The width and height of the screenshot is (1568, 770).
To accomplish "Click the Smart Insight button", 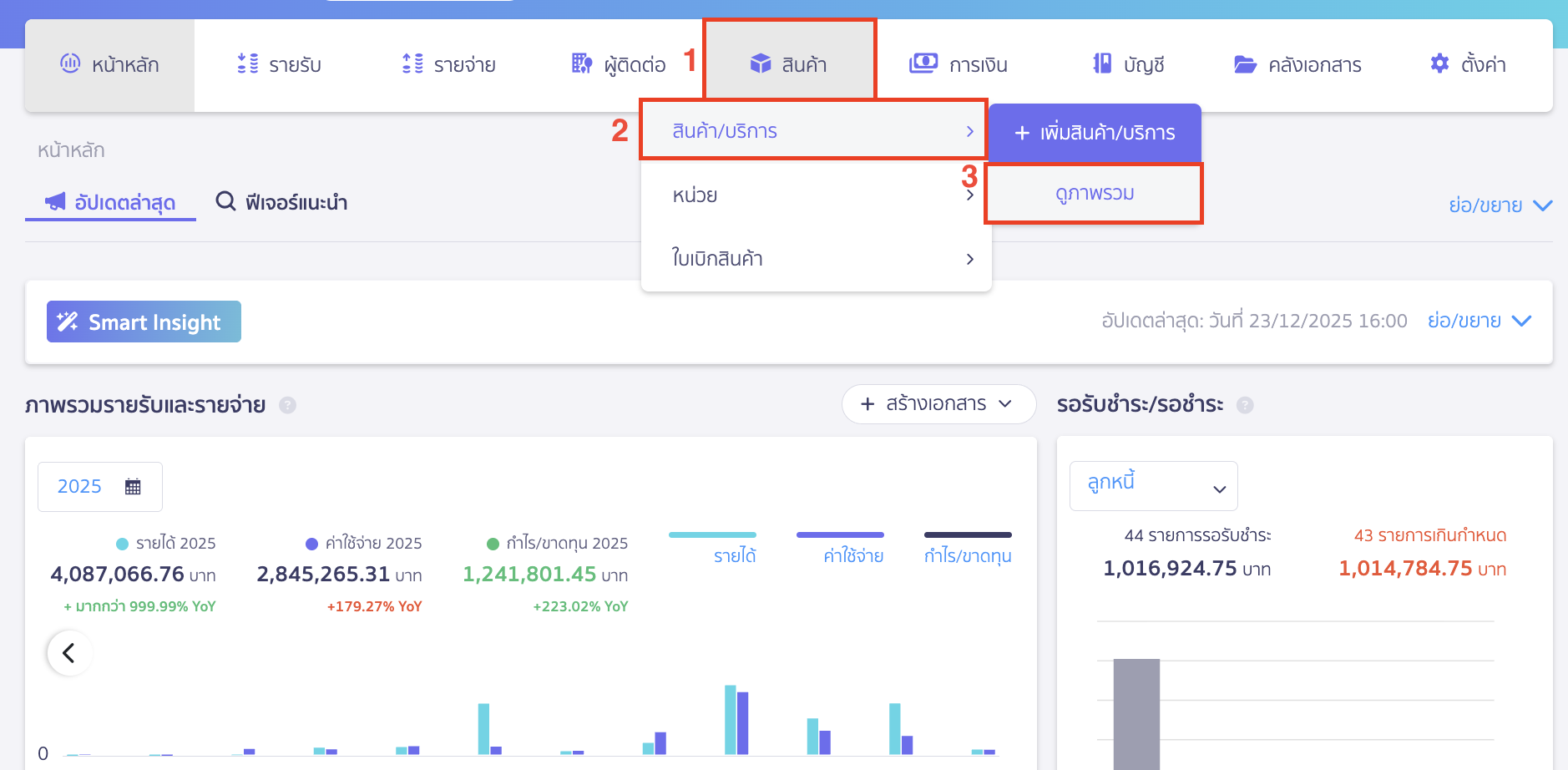I will coord(144,322).
